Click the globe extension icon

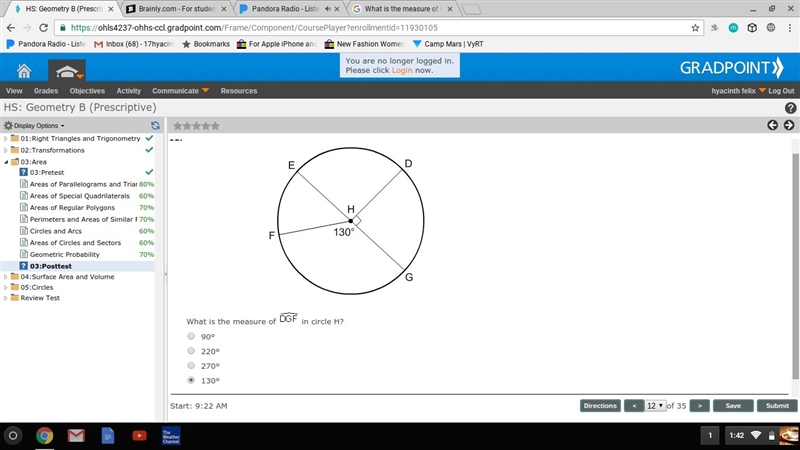771,28
